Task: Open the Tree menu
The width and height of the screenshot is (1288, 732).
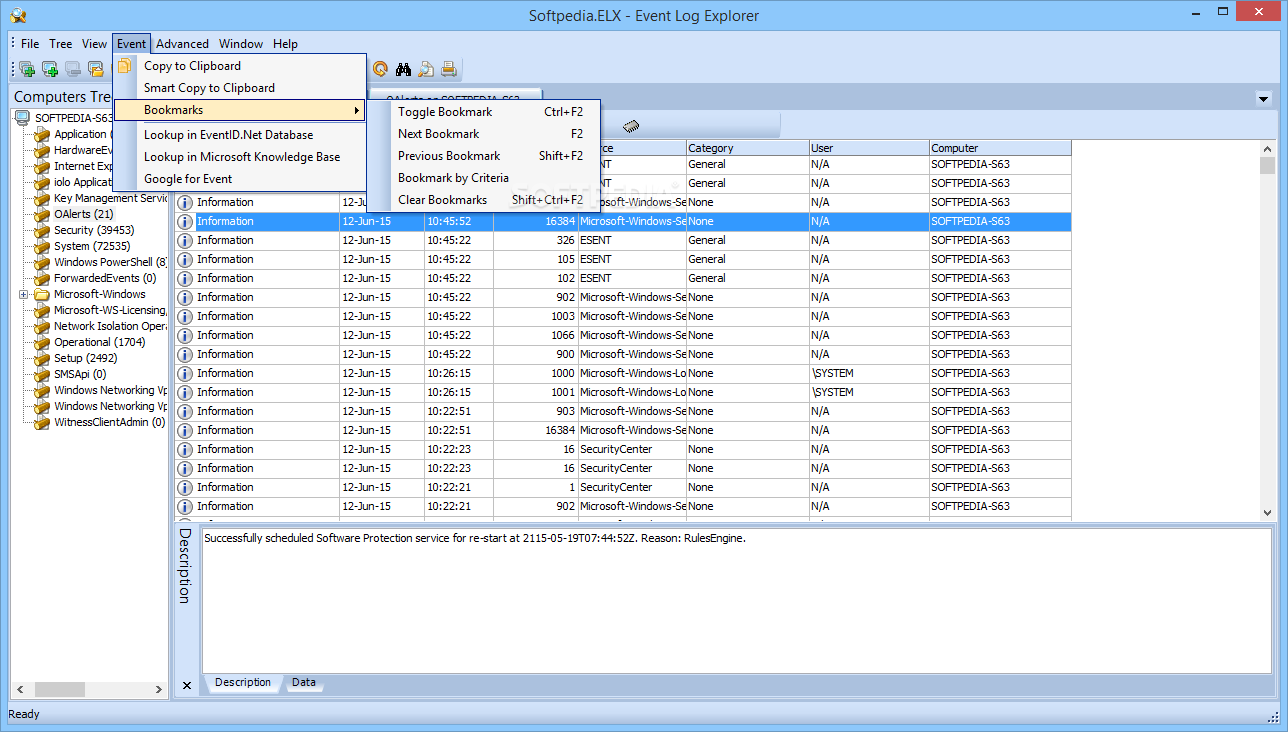Action: point(61,44)
